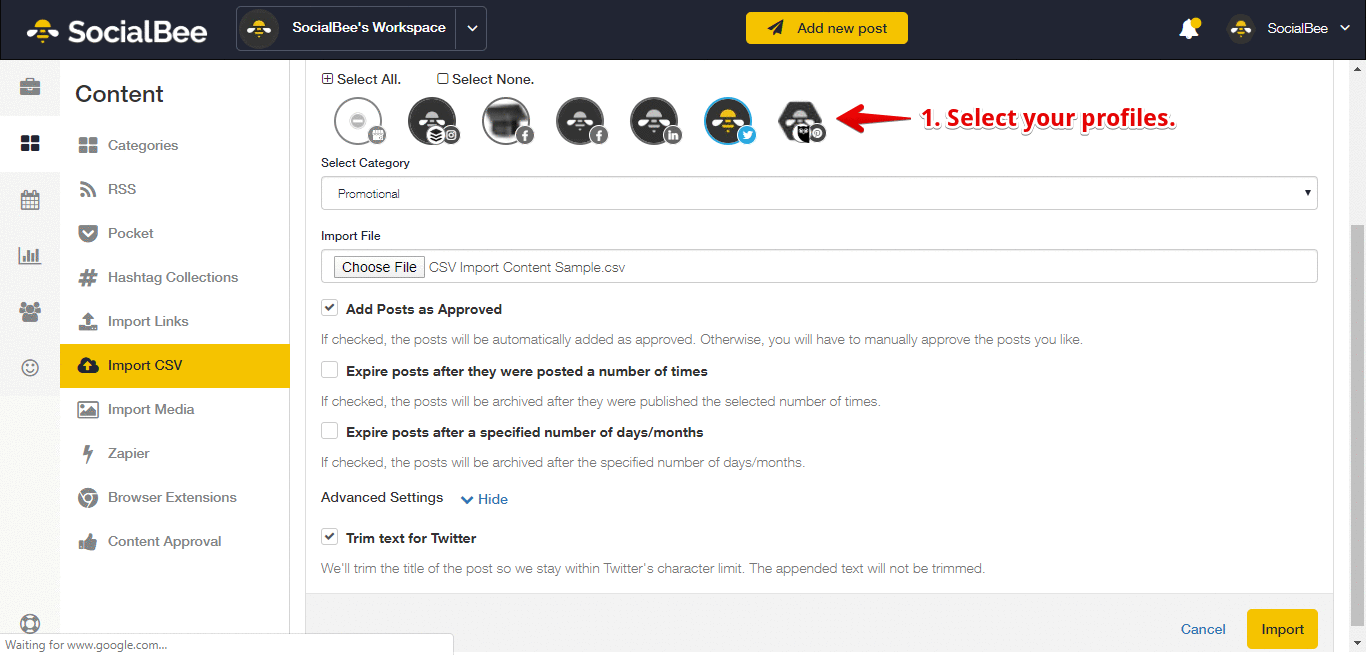Click the Pocket icon in Content menu
The image size is (1366, 655).
(x=88, y=233)
